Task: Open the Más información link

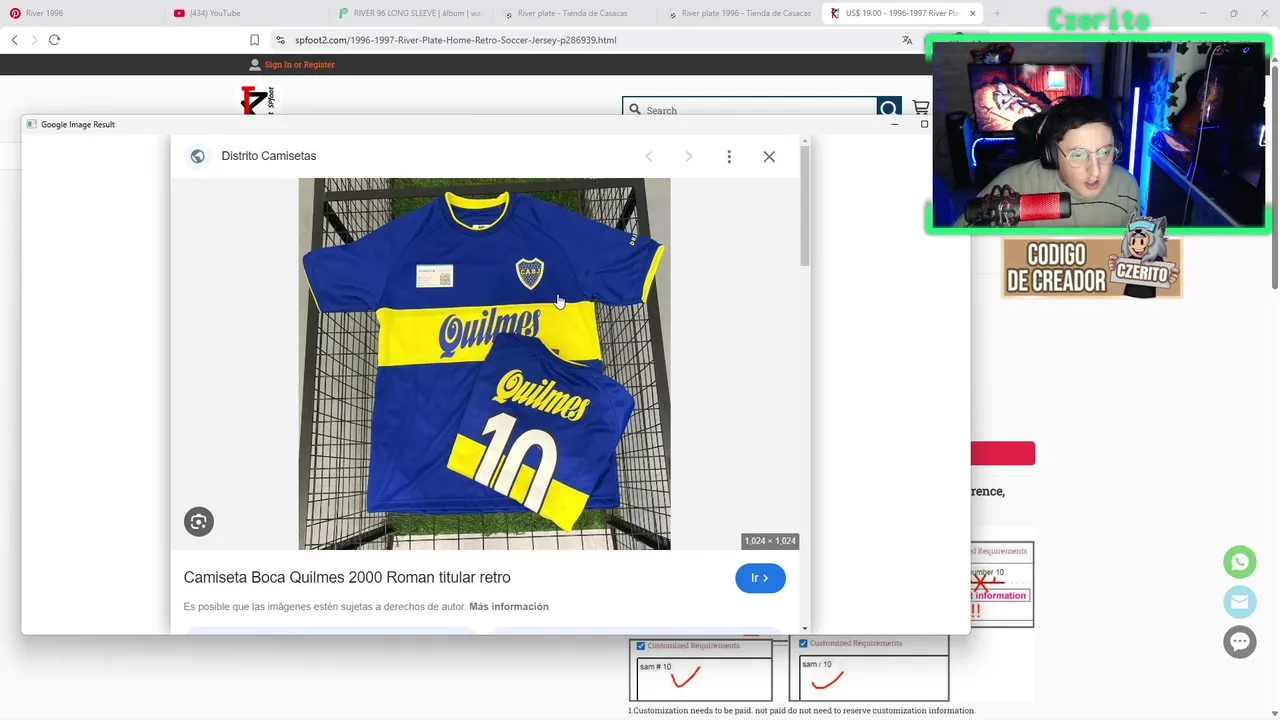Action: [x=509, y=606]
